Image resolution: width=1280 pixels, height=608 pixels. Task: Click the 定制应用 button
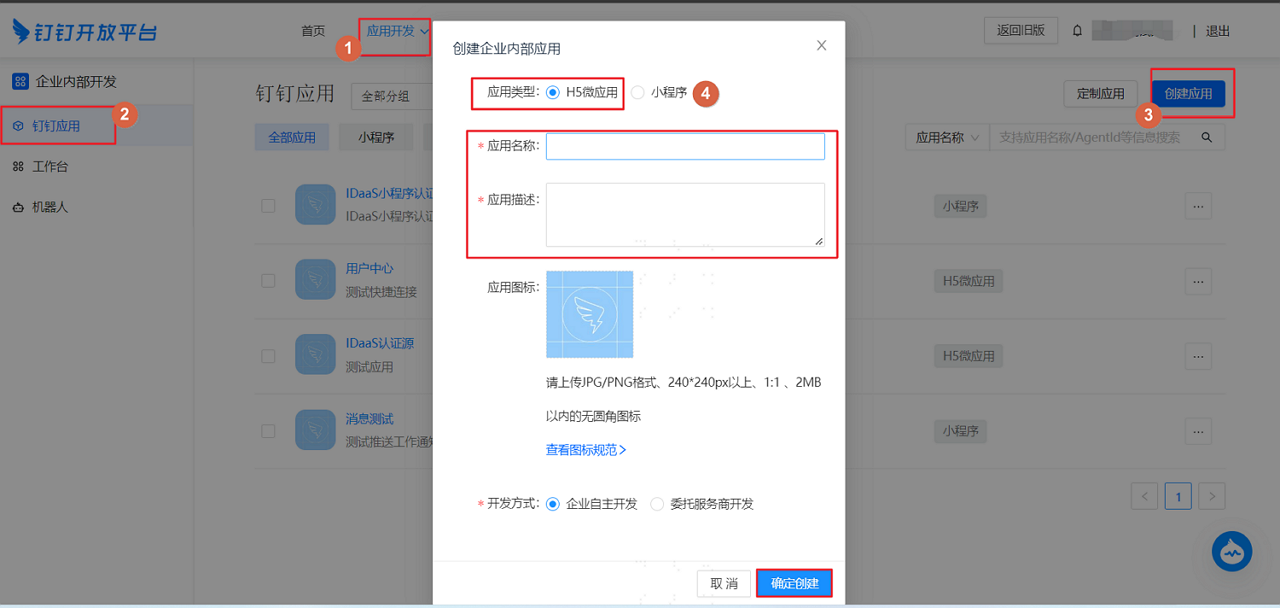click(1101, 94)
